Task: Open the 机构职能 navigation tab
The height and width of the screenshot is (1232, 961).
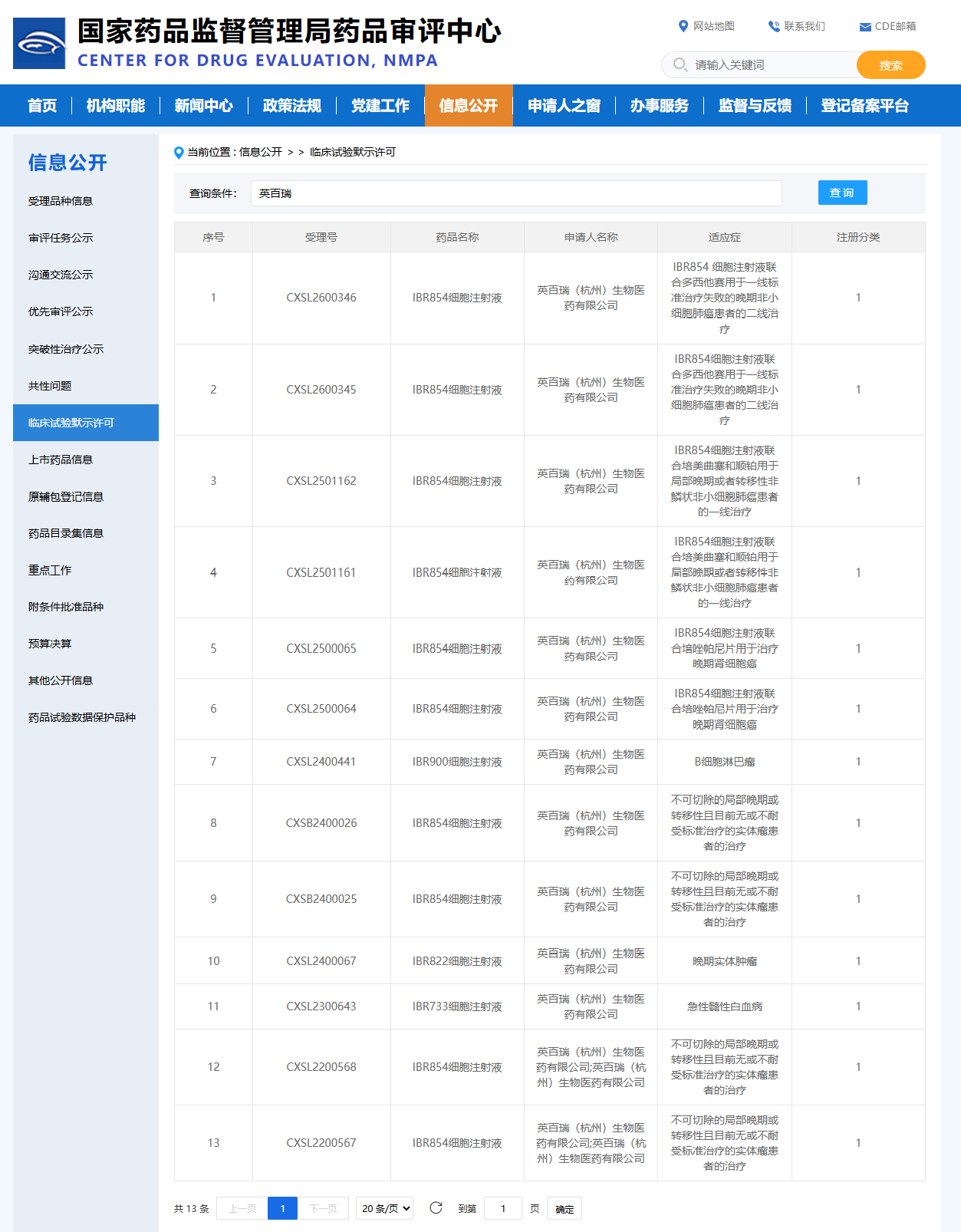Action: pyautogui.click(x=116, y=105)
